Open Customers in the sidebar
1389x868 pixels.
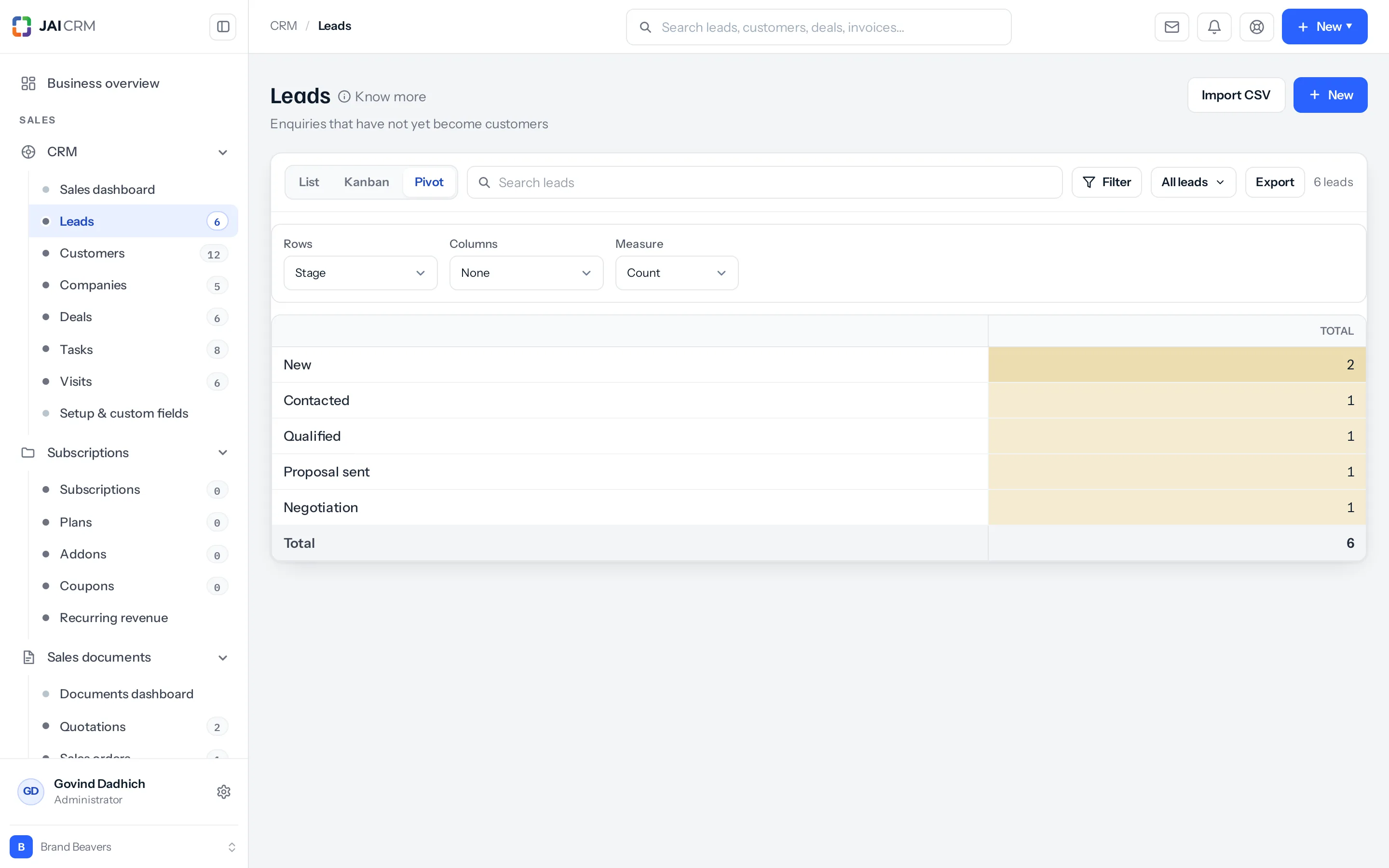[x=133, y=253]
